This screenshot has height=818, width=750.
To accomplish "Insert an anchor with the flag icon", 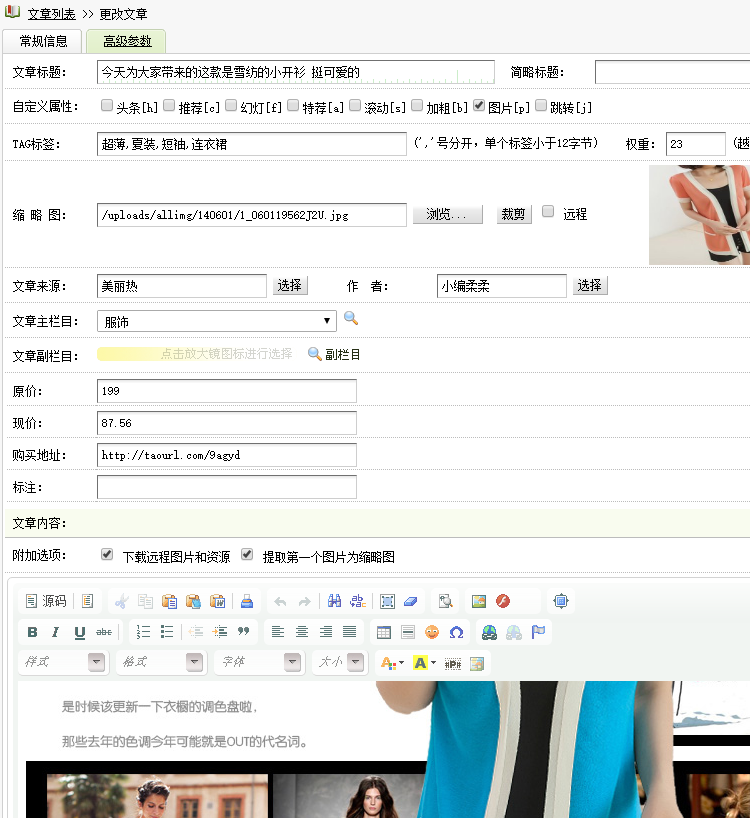I will click(538, 632).
